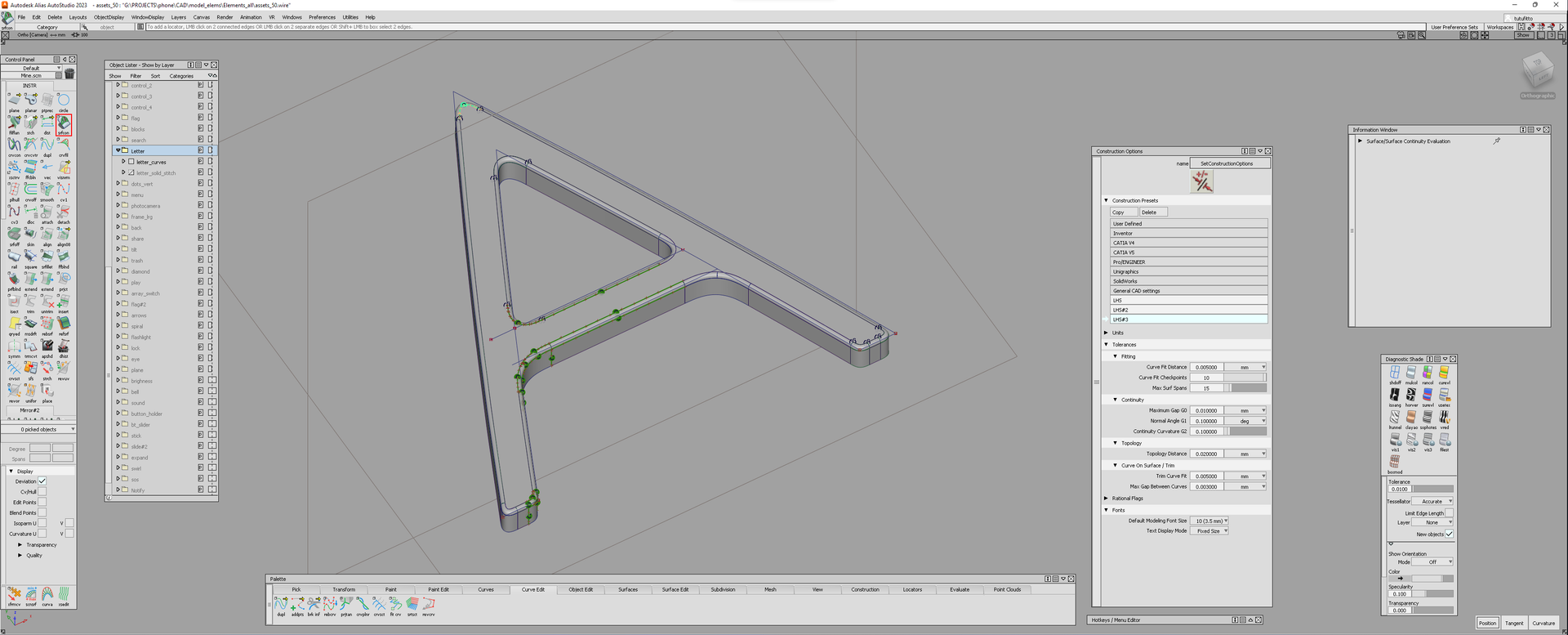Switch to the Surfaces palette tab

627,589
